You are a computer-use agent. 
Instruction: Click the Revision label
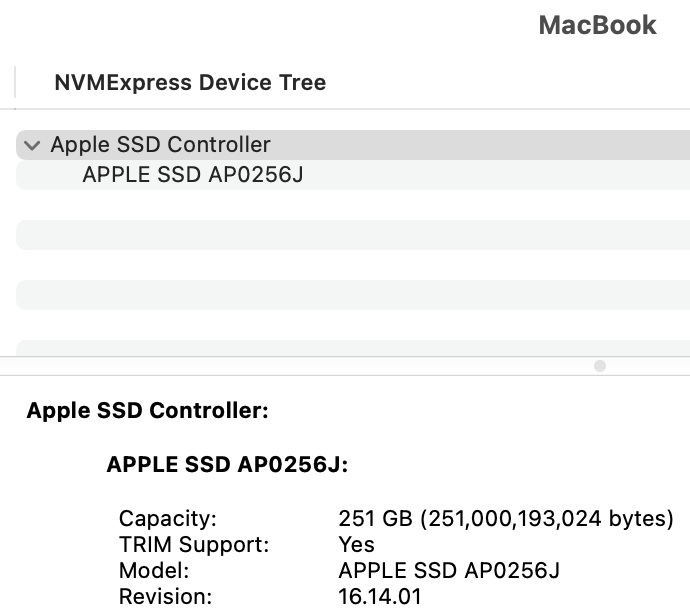[165, 597]
